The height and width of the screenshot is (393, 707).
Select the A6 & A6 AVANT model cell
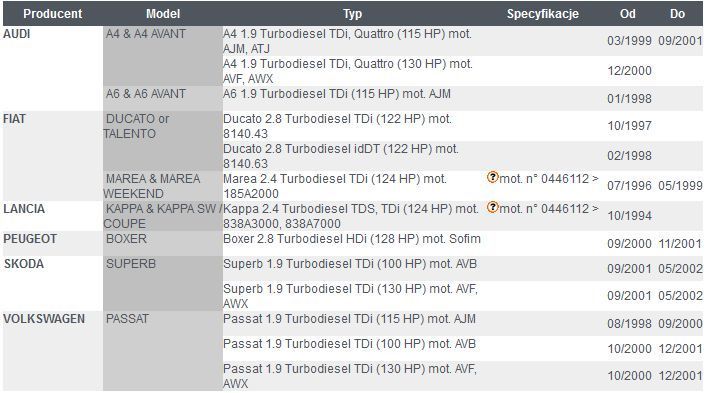(163, 98)
